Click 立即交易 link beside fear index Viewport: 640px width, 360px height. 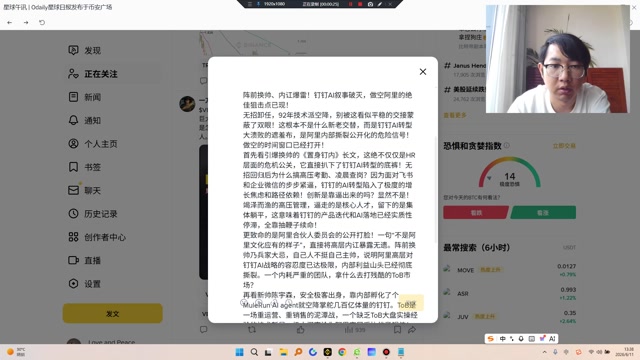(x=564, y=146)
